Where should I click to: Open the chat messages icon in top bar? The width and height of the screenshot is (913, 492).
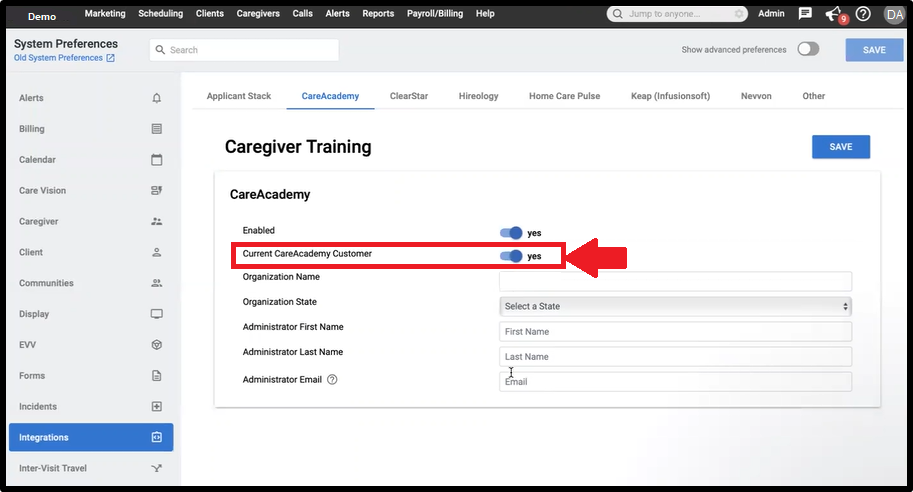[805, 13]
